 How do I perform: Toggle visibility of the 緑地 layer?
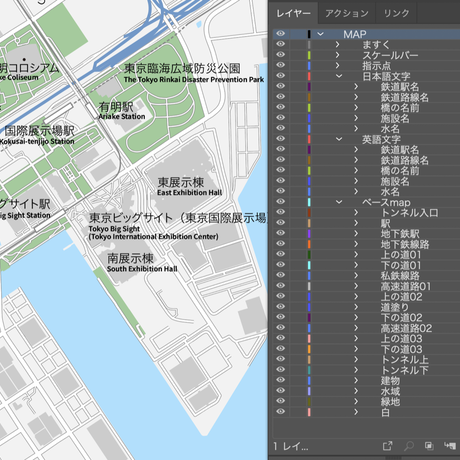point(281,401)
